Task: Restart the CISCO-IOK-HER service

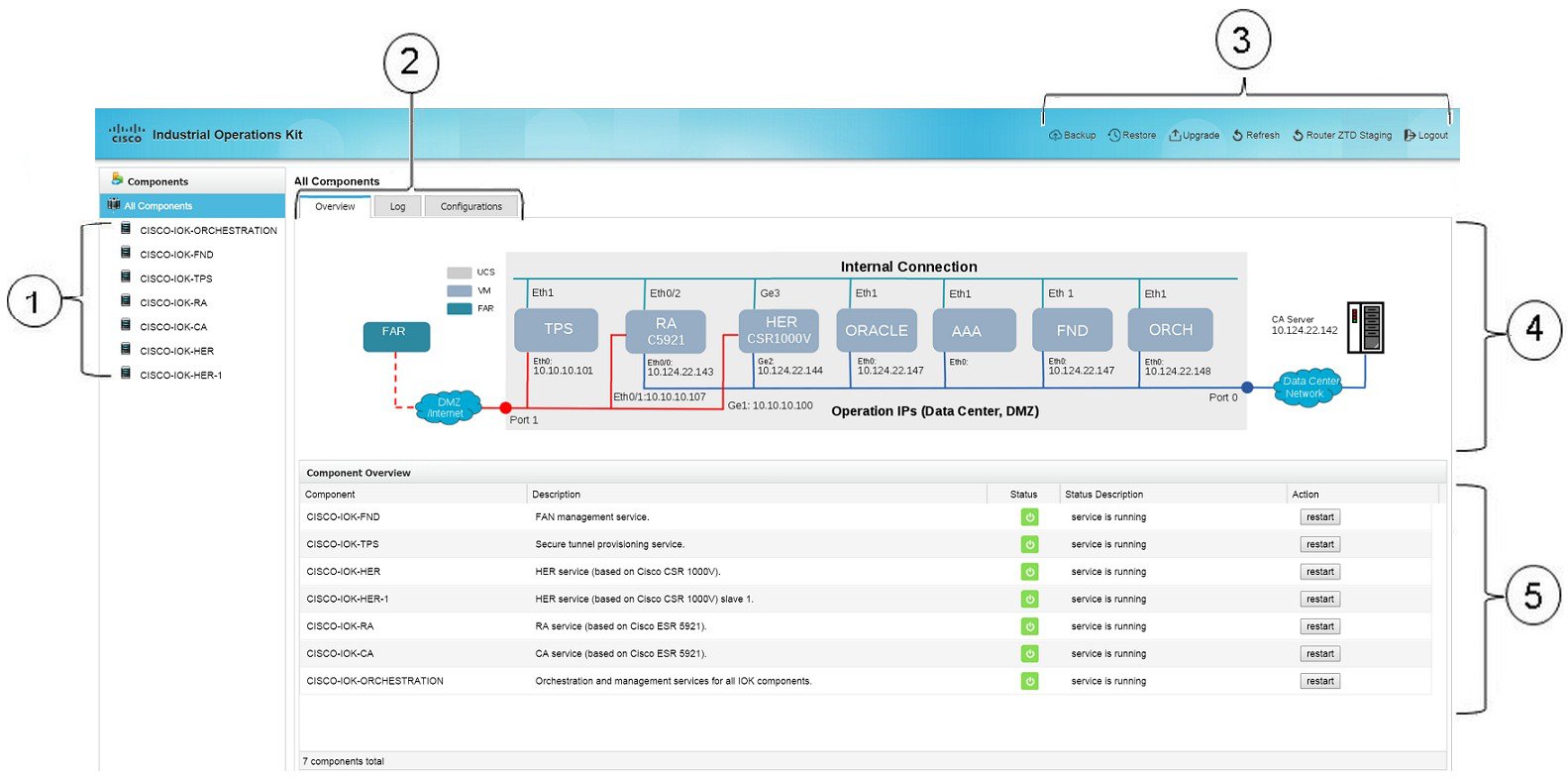Action: click(x=1319, y=572)
